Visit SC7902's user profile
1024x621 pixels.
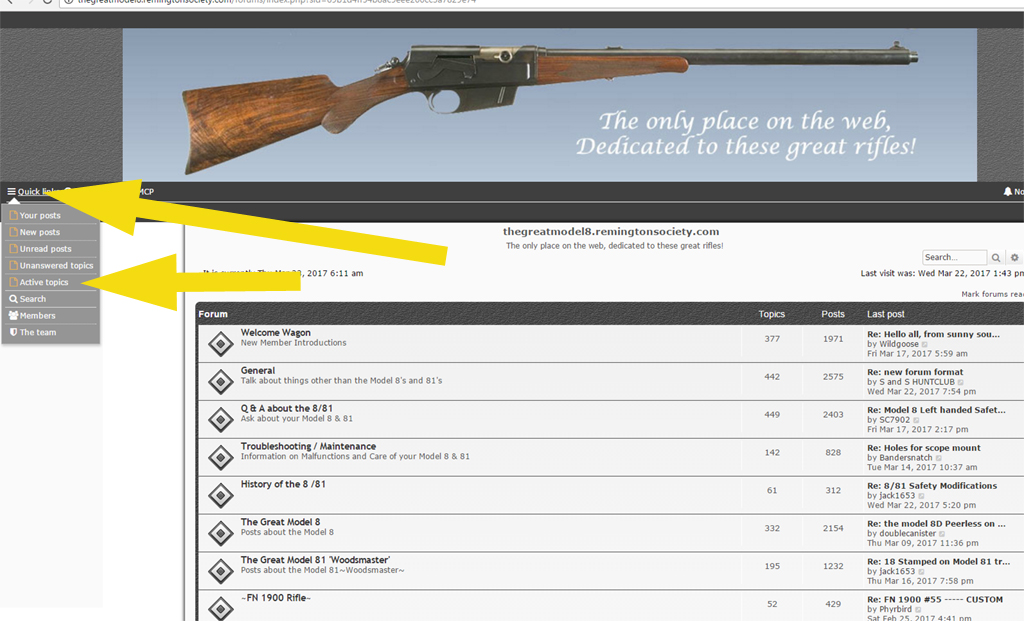pos(894,420)
